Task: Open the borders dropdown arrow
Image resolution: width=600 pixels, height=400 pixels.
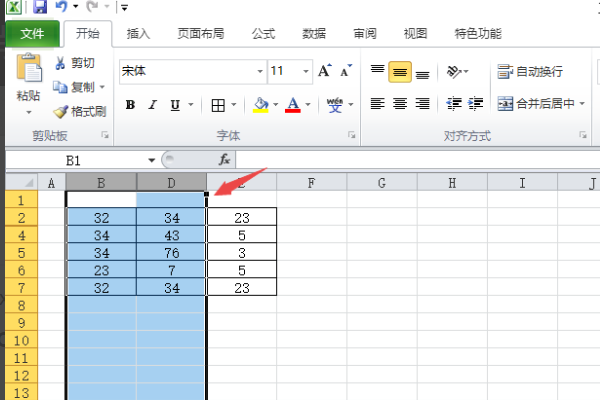Action: (x=233, y=104)
